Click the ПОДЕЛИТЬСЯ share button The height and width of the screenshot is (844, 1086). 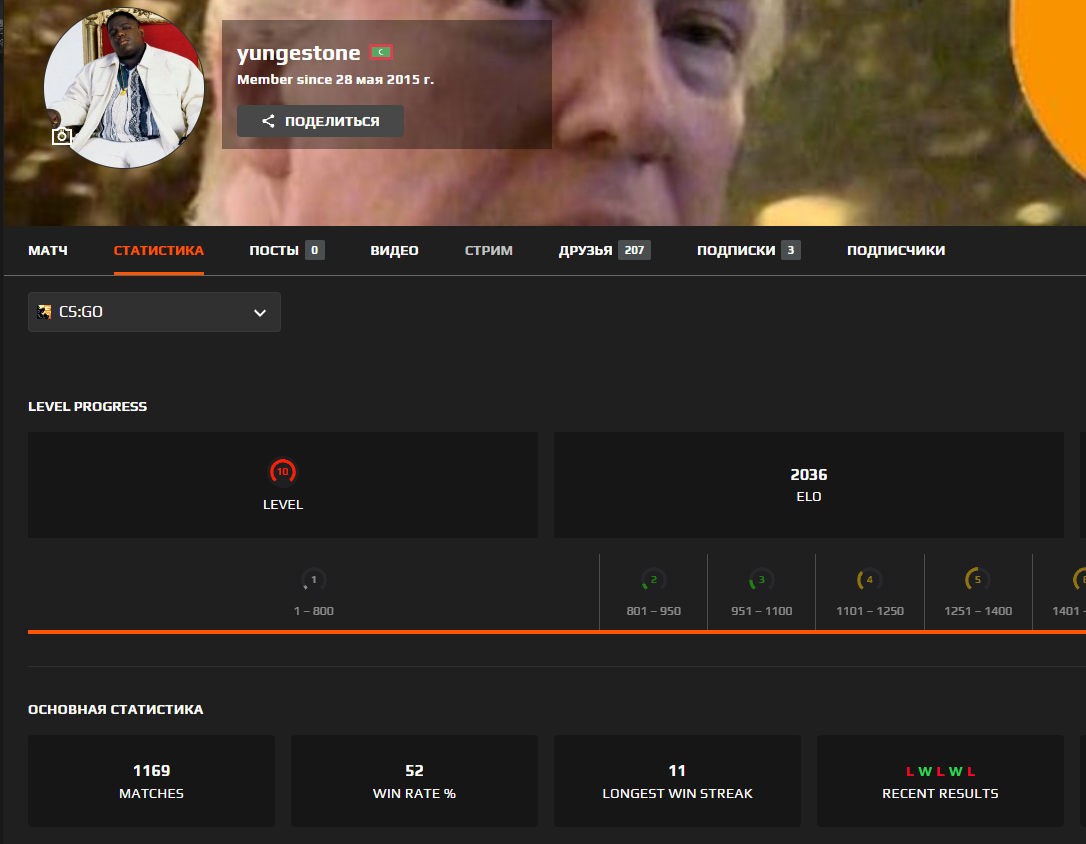(320, 121)
